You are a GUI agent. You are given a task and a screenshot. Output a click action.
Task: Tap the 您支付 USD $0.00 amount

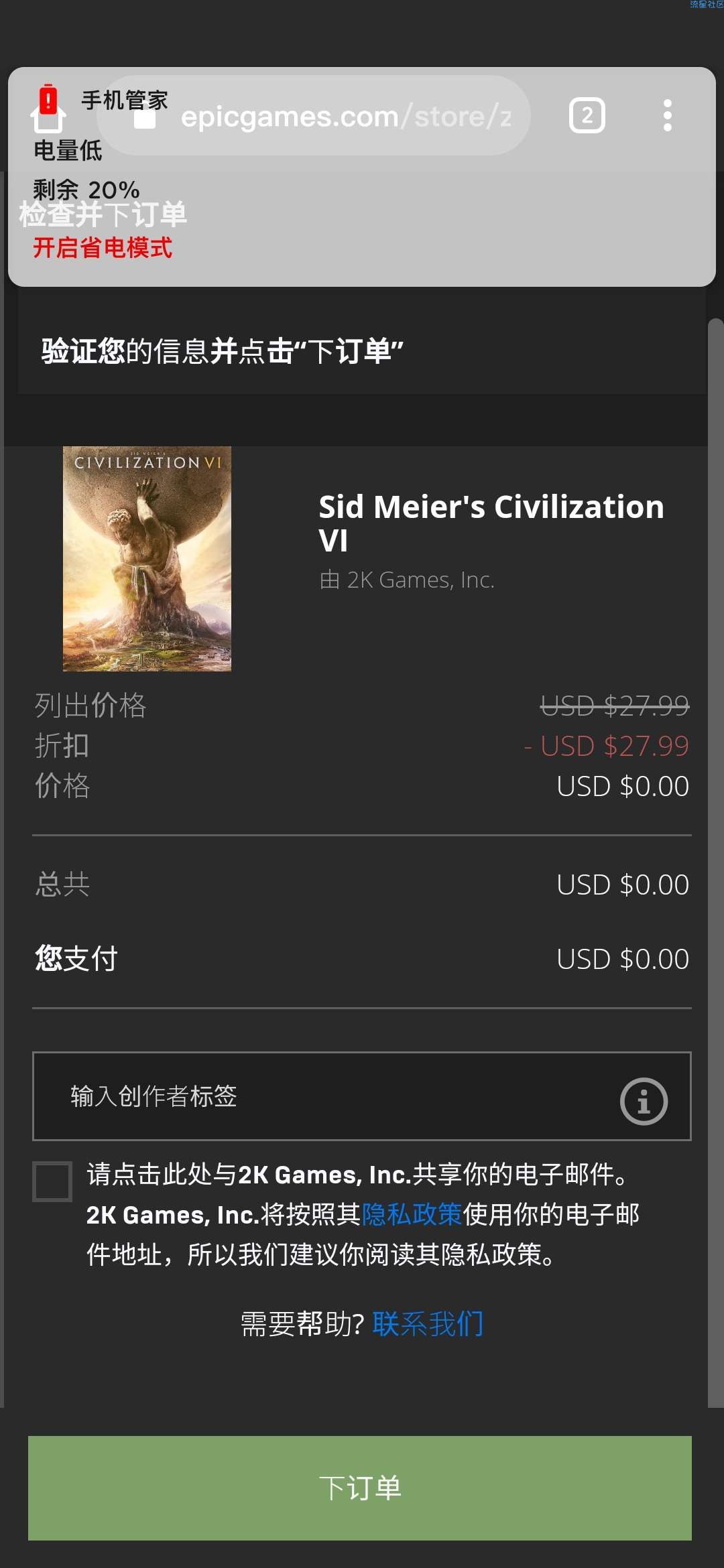click(x=623, y=959)
